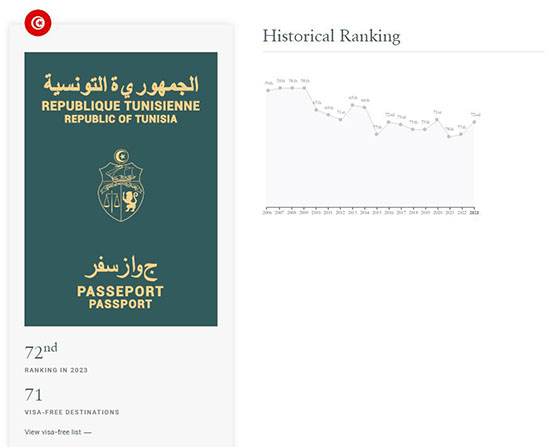Select the 2010 data point on chart
Screen dimensions: 550x447
tap(316, 110)
